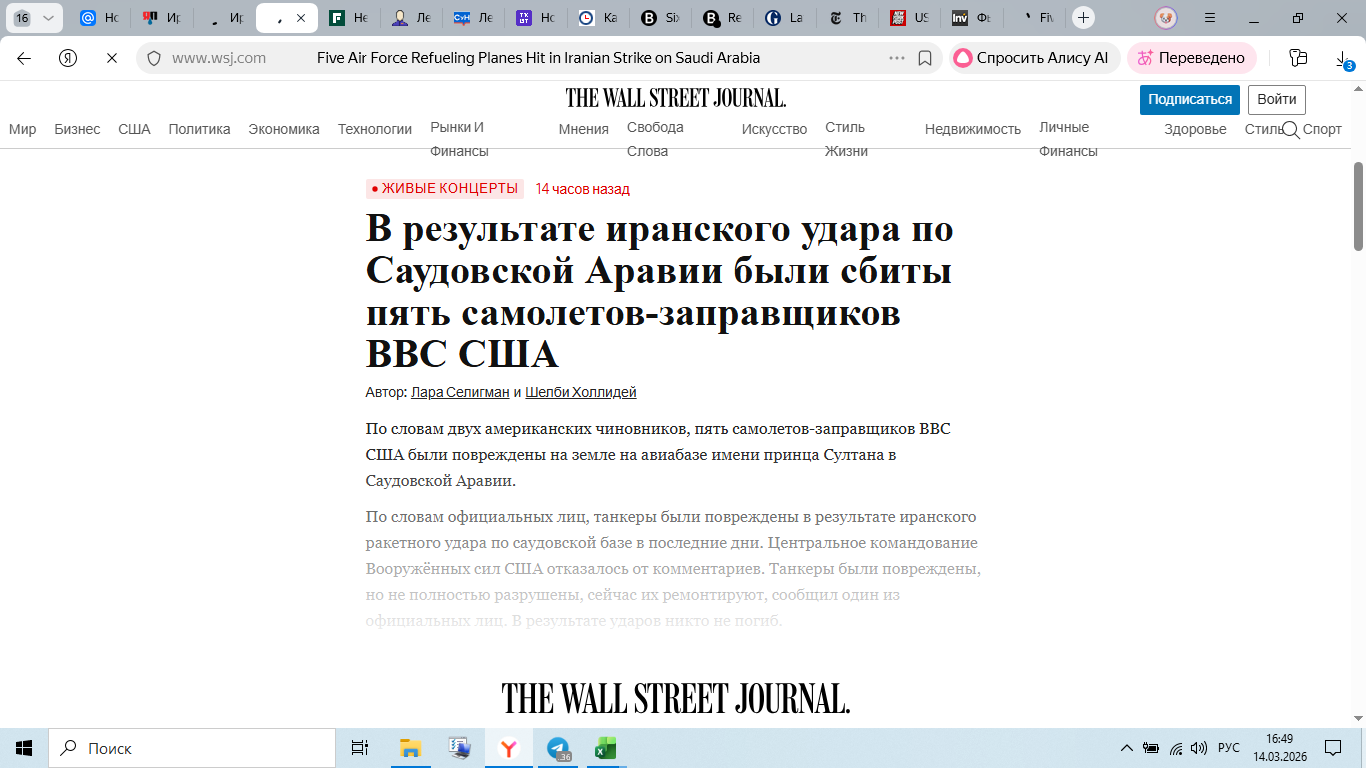Click the blue Подписаться button
This screenshot has width=1366, height=768.
(1190, 100)
